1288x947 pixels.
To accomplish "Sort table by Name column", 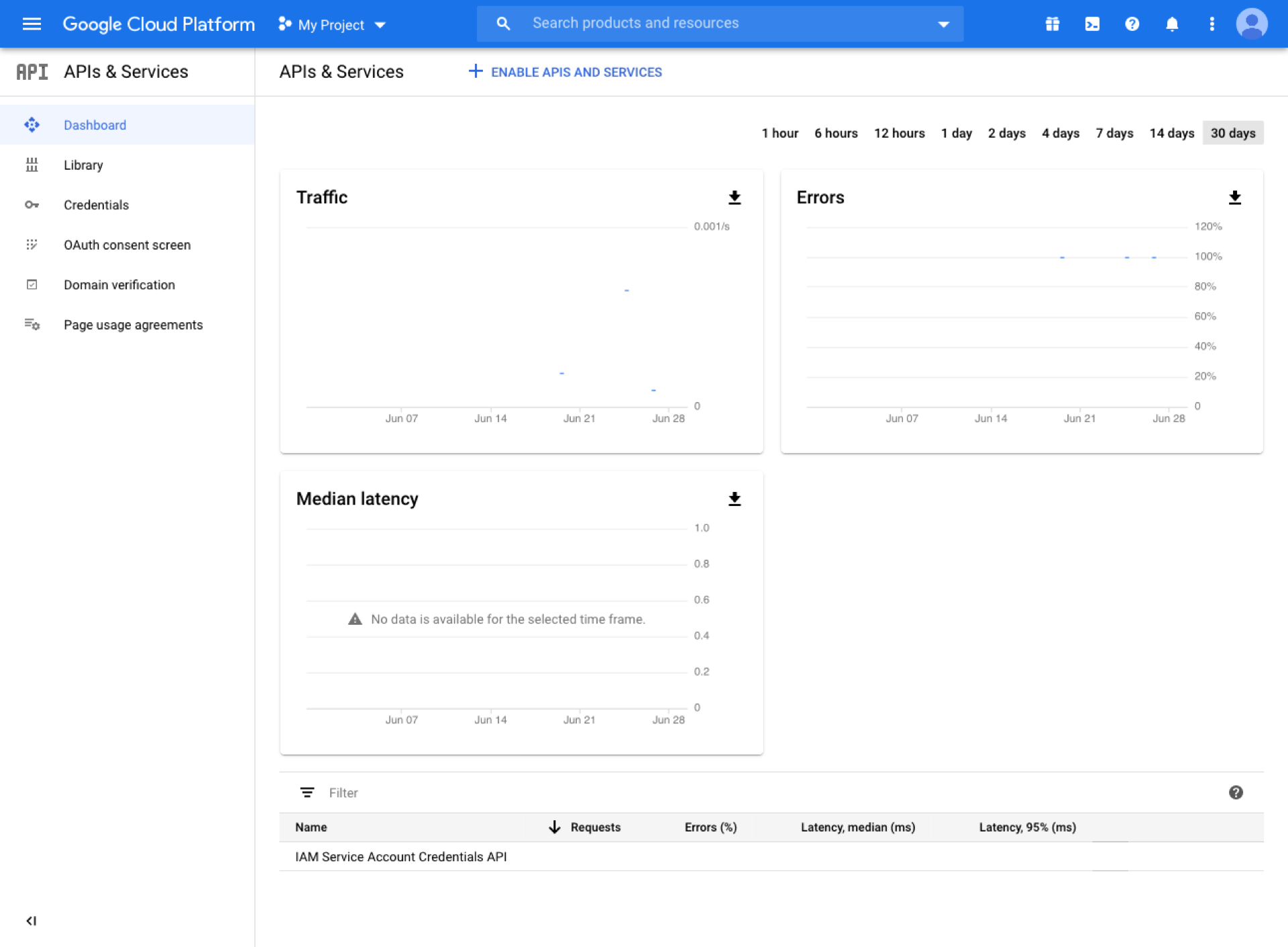I will tap(311, 828).
